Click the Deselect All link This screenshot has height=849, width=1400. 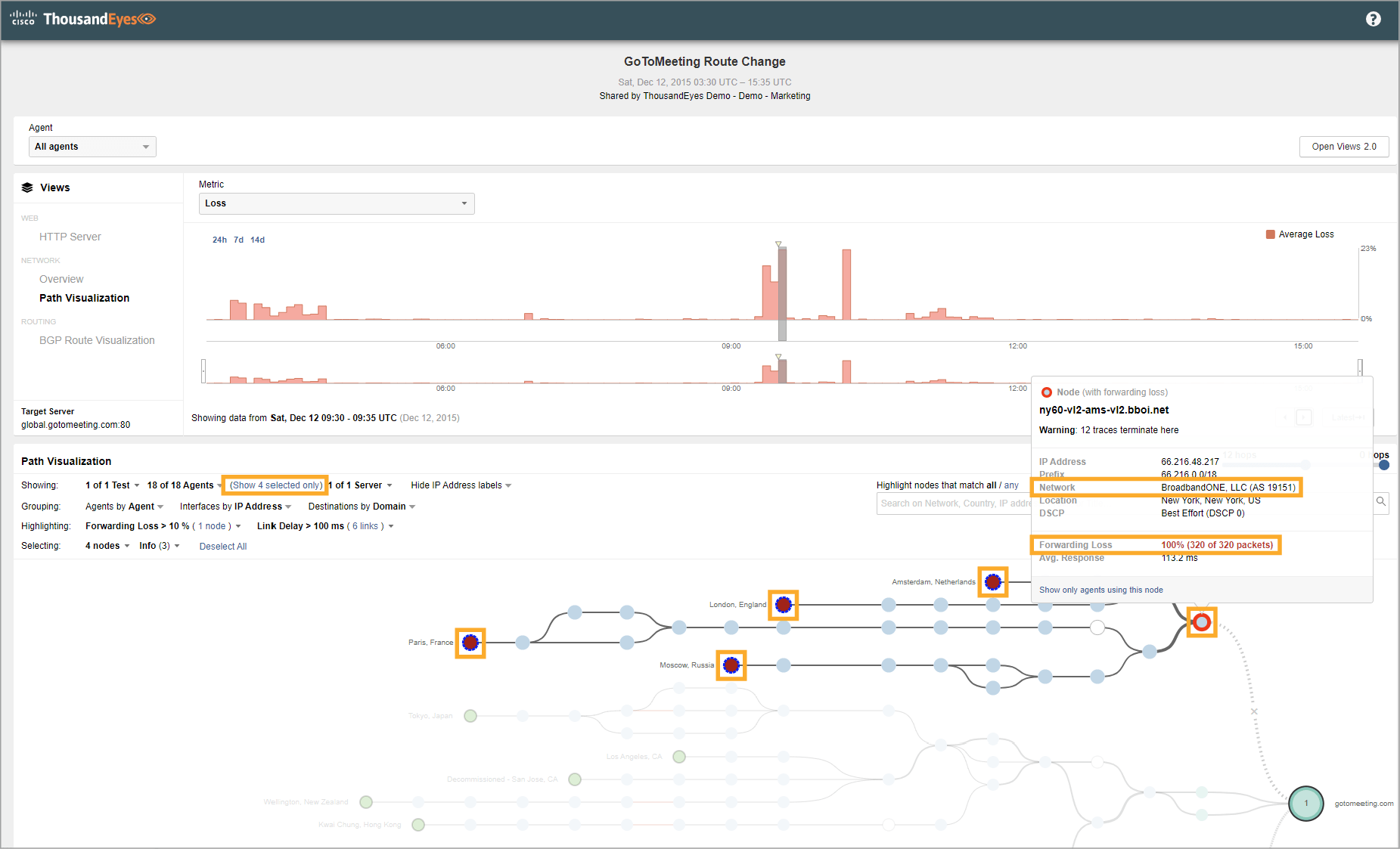[x=223, y=547]
